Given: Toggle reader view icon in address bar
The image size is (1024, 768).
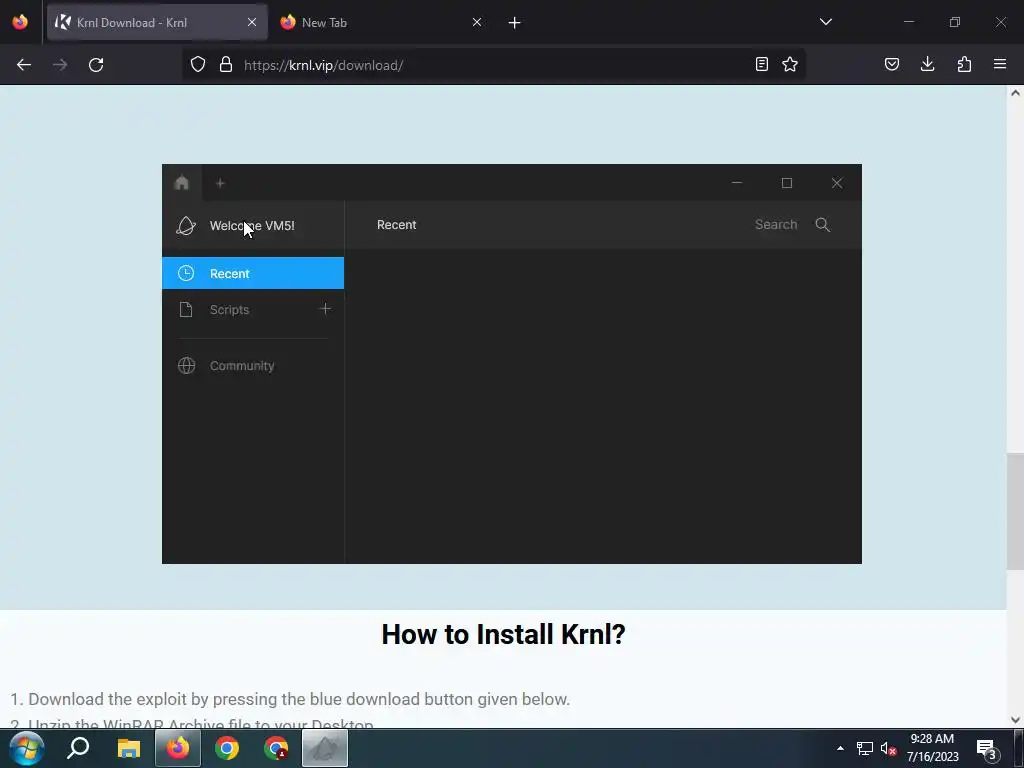Looking at the screenshot, I should tap(761, 65).
